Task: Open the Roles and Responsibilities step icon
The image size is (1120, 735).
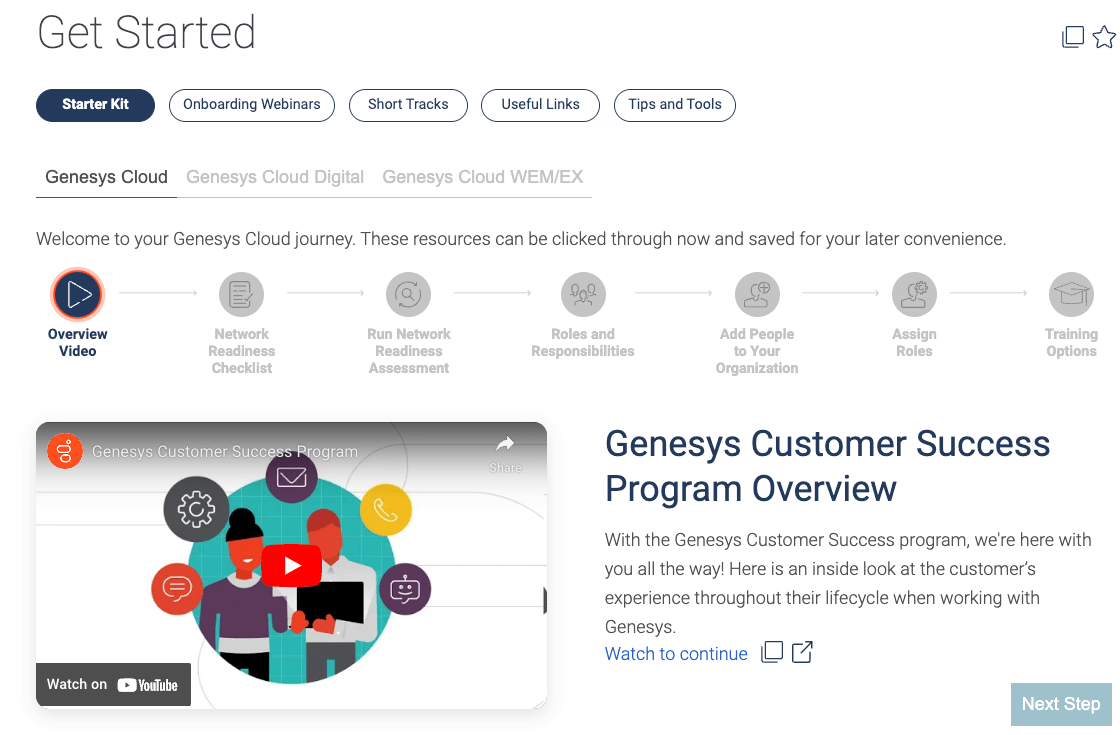Action: coord(583,294)
